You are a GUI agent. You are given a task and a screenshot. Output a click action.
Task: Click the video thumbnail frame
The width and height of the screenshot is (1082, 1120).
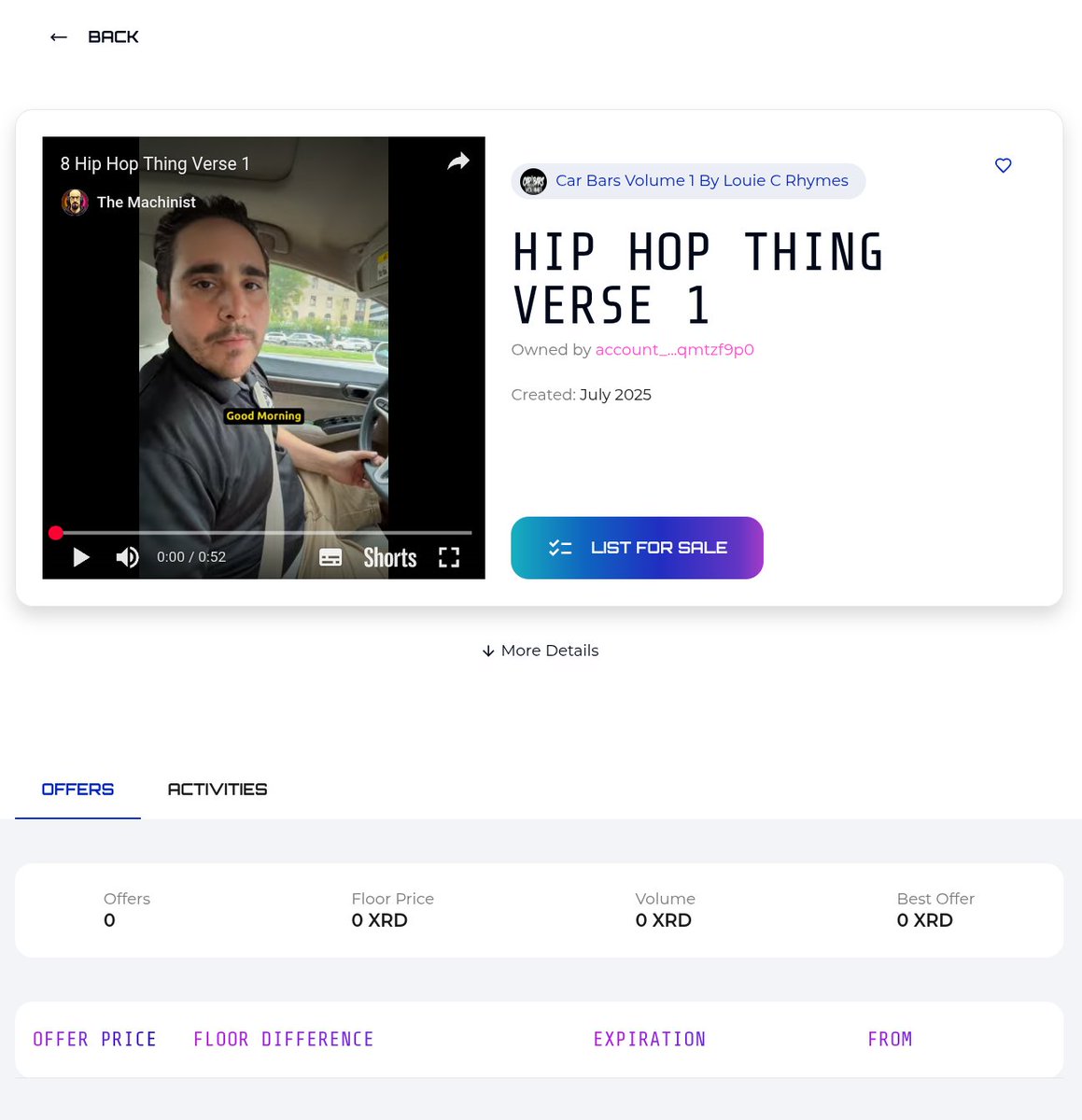pos(263,357)
